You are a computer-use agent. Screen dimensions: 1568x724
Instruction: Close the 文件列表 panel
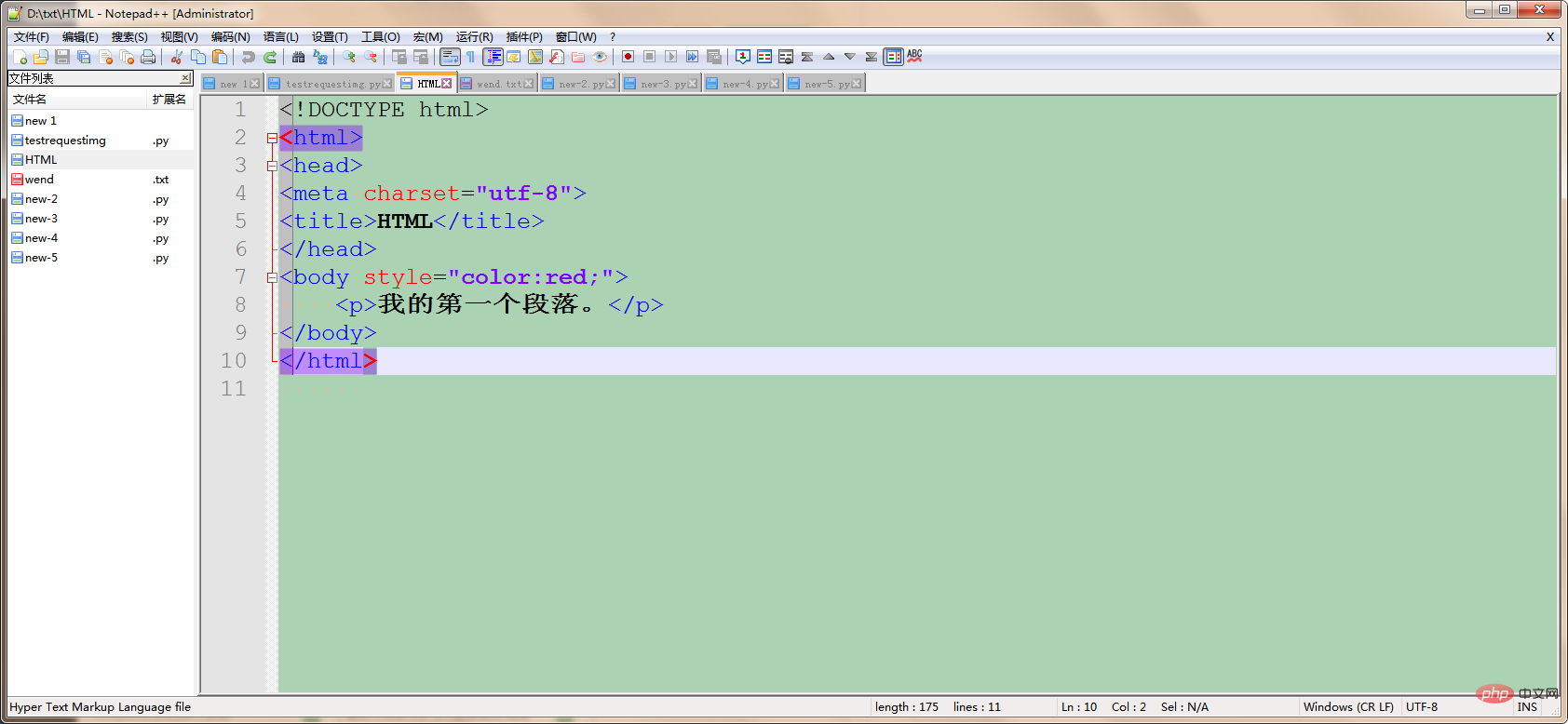point(185,78)
